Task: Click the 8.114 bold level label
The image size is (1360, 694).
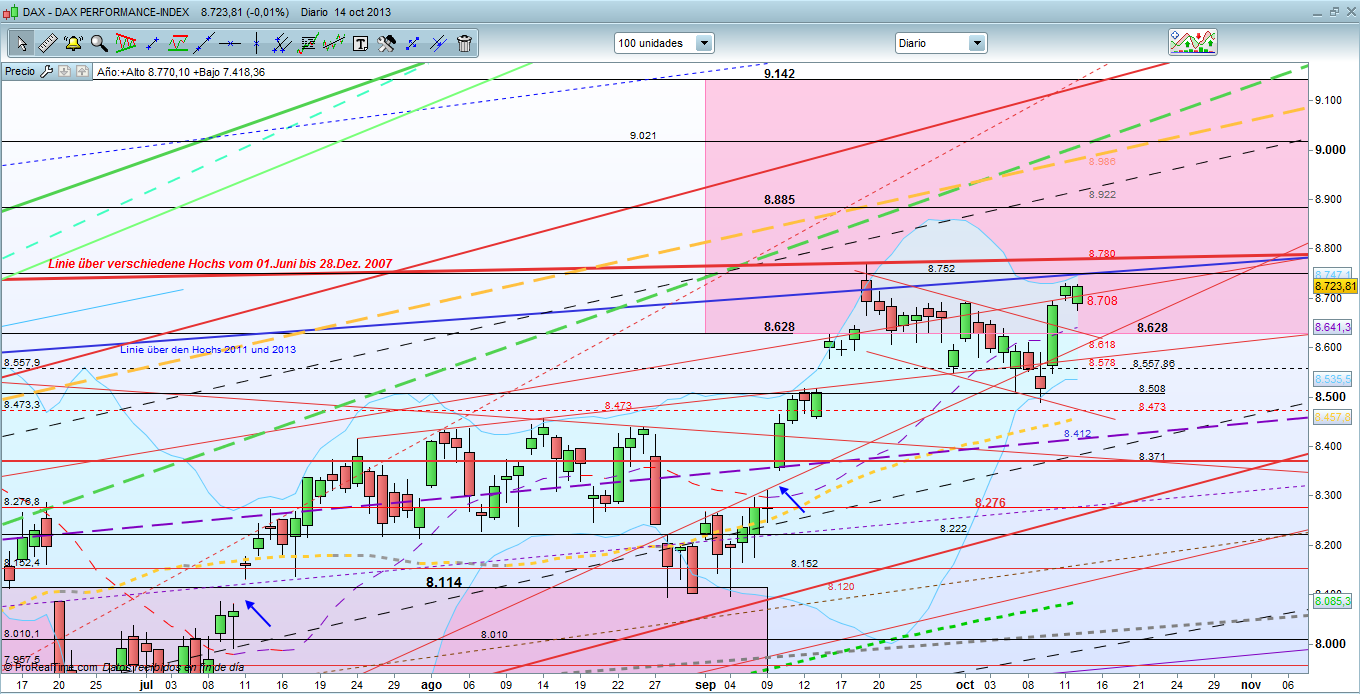Action: 444,582
